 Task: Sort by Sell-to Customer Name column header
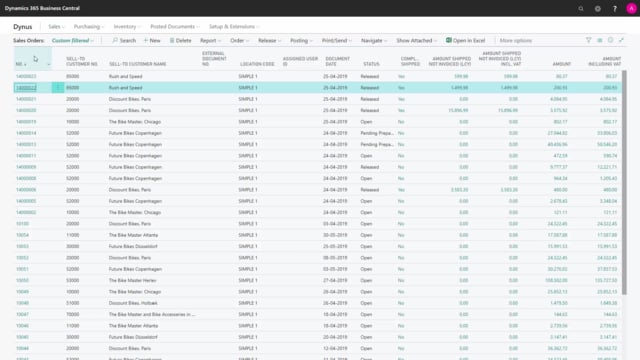point(138,64)
